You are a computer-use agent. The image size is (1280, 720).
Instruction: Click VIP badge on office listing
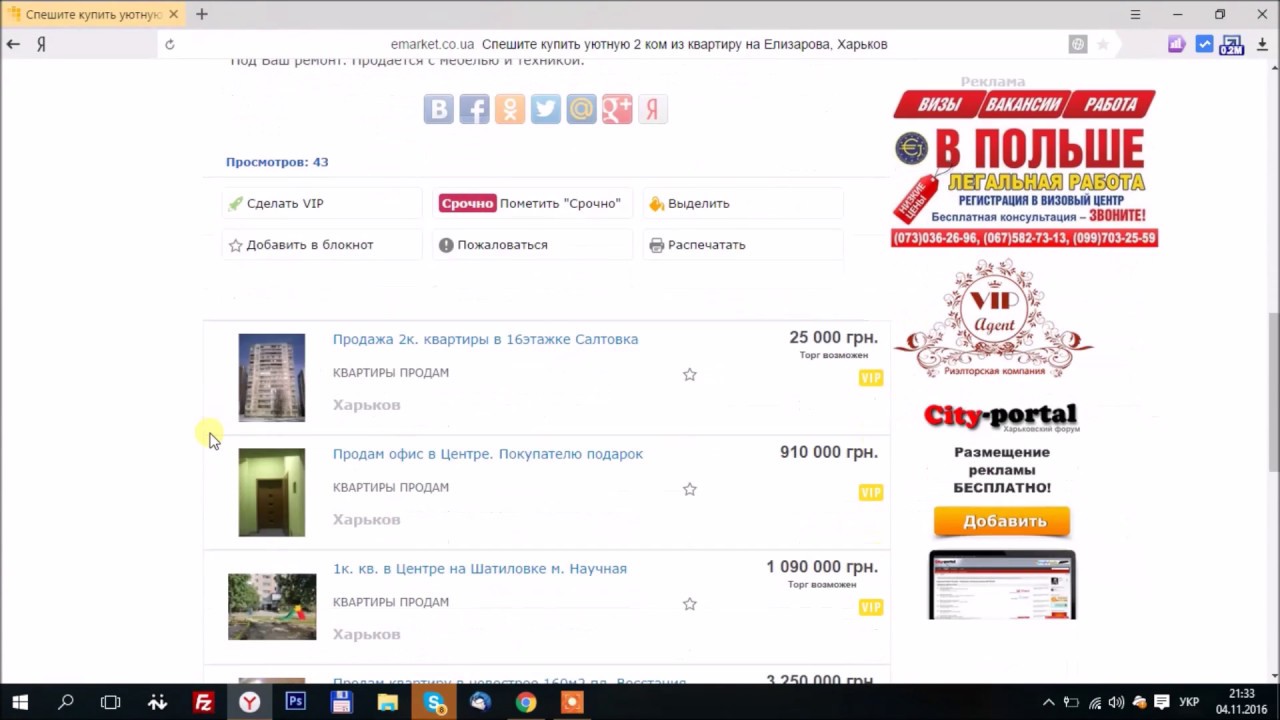pos(870,492)
